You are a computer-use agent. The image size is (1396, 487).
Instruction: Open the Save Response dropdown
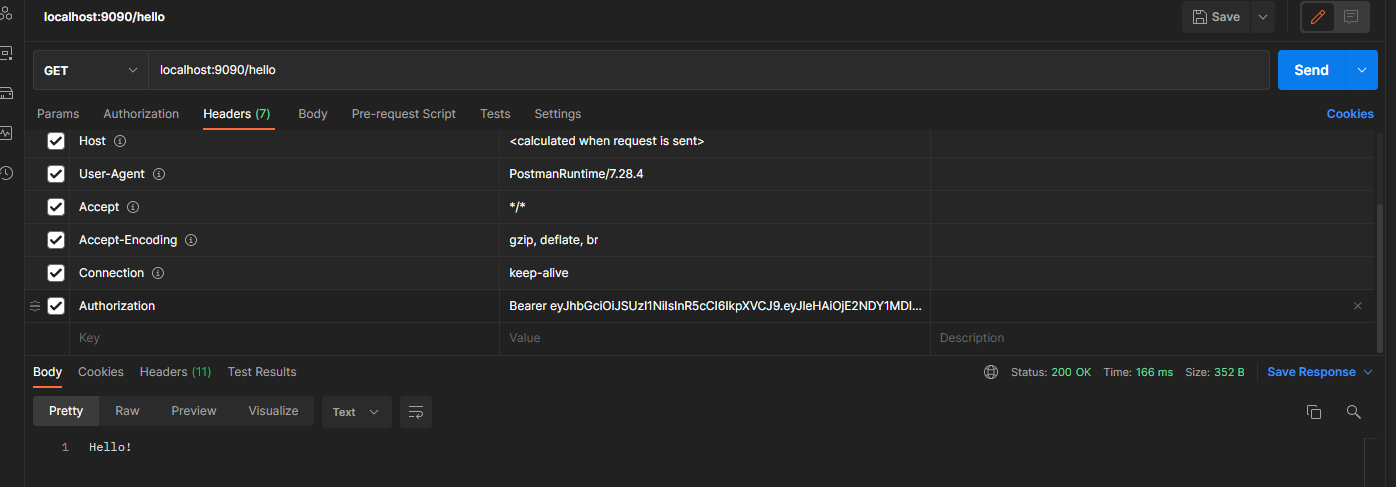(1321, 372)
